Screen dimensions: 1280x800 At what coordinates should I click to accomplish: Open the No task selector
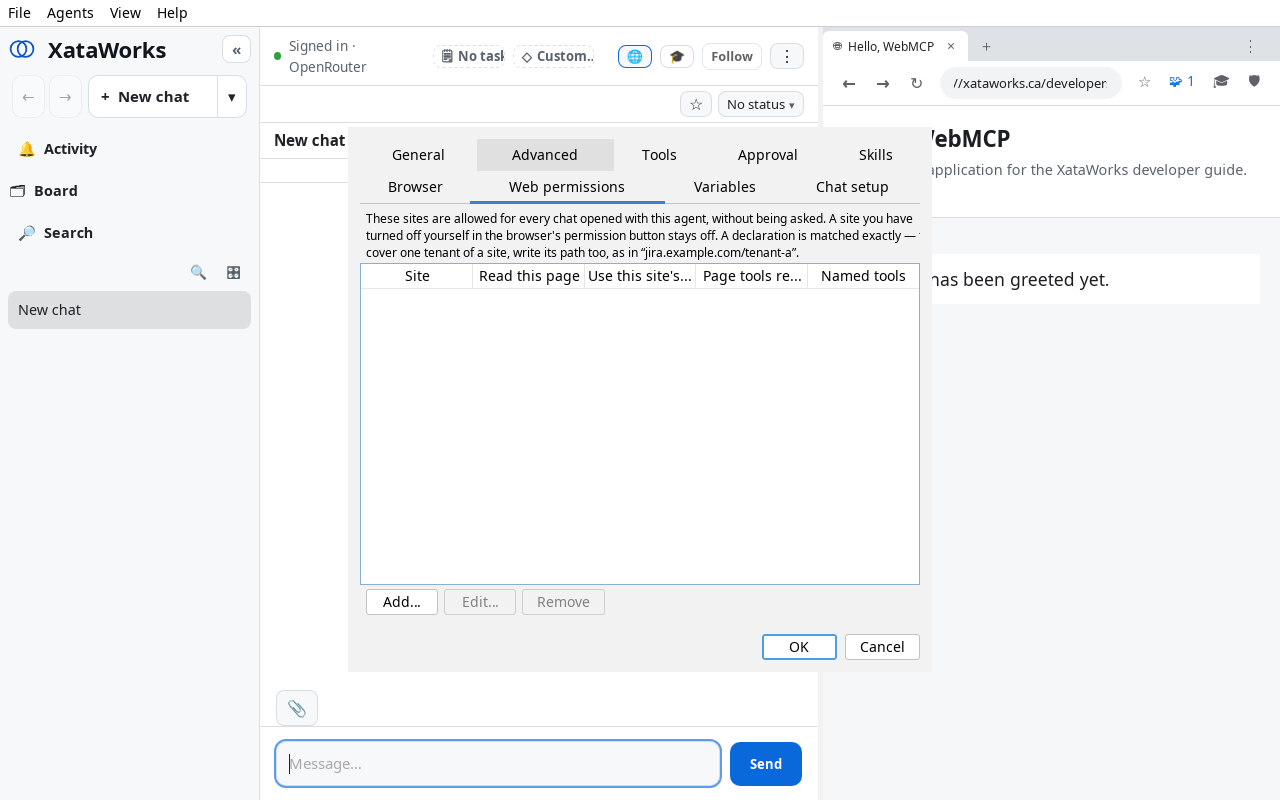pyautogui.click(x=470, y=56)
